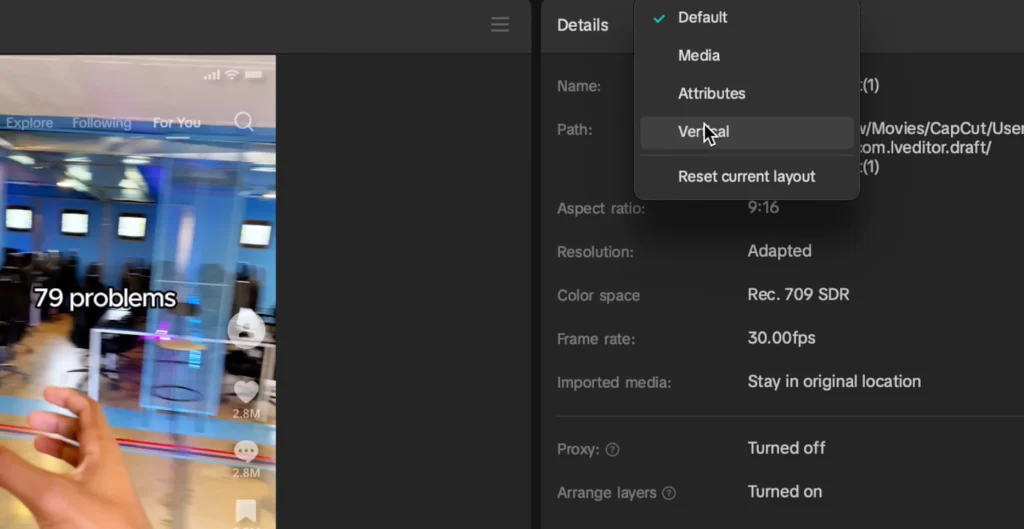Click the Following tab in the preview
This screenshot has width=1024, height=529.
coord(101,123)
